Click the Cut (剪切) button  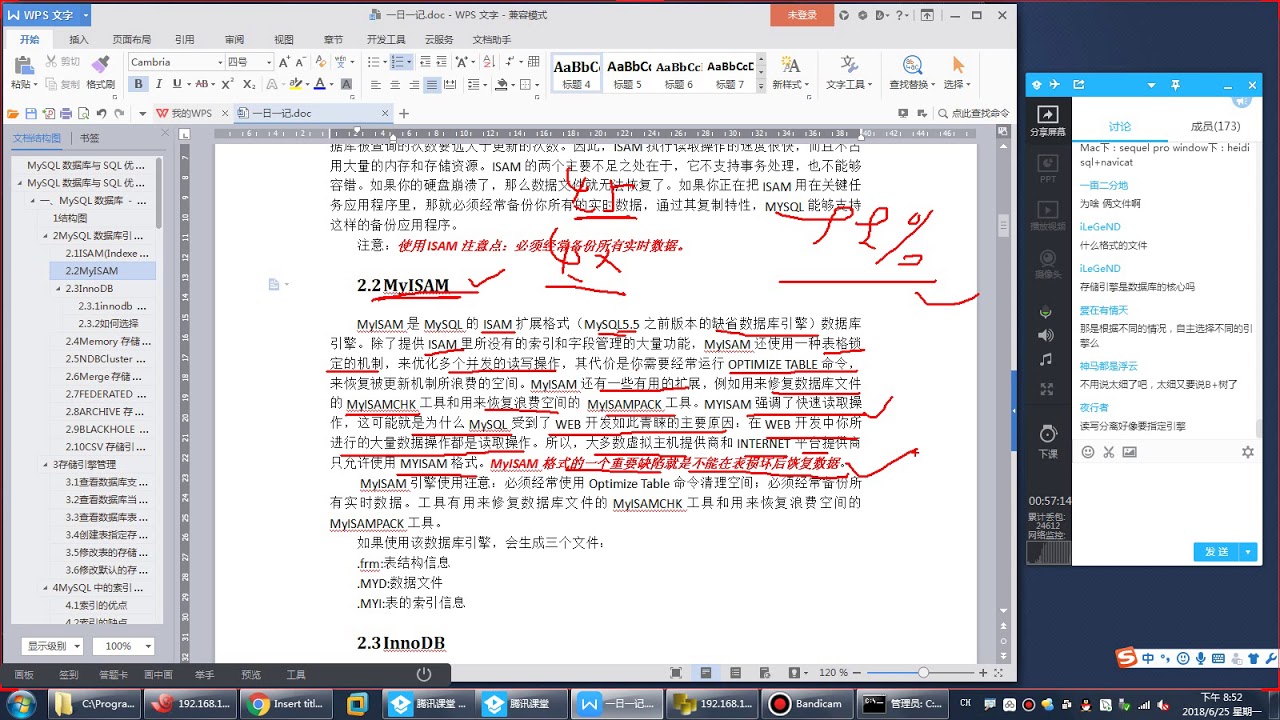62,62
